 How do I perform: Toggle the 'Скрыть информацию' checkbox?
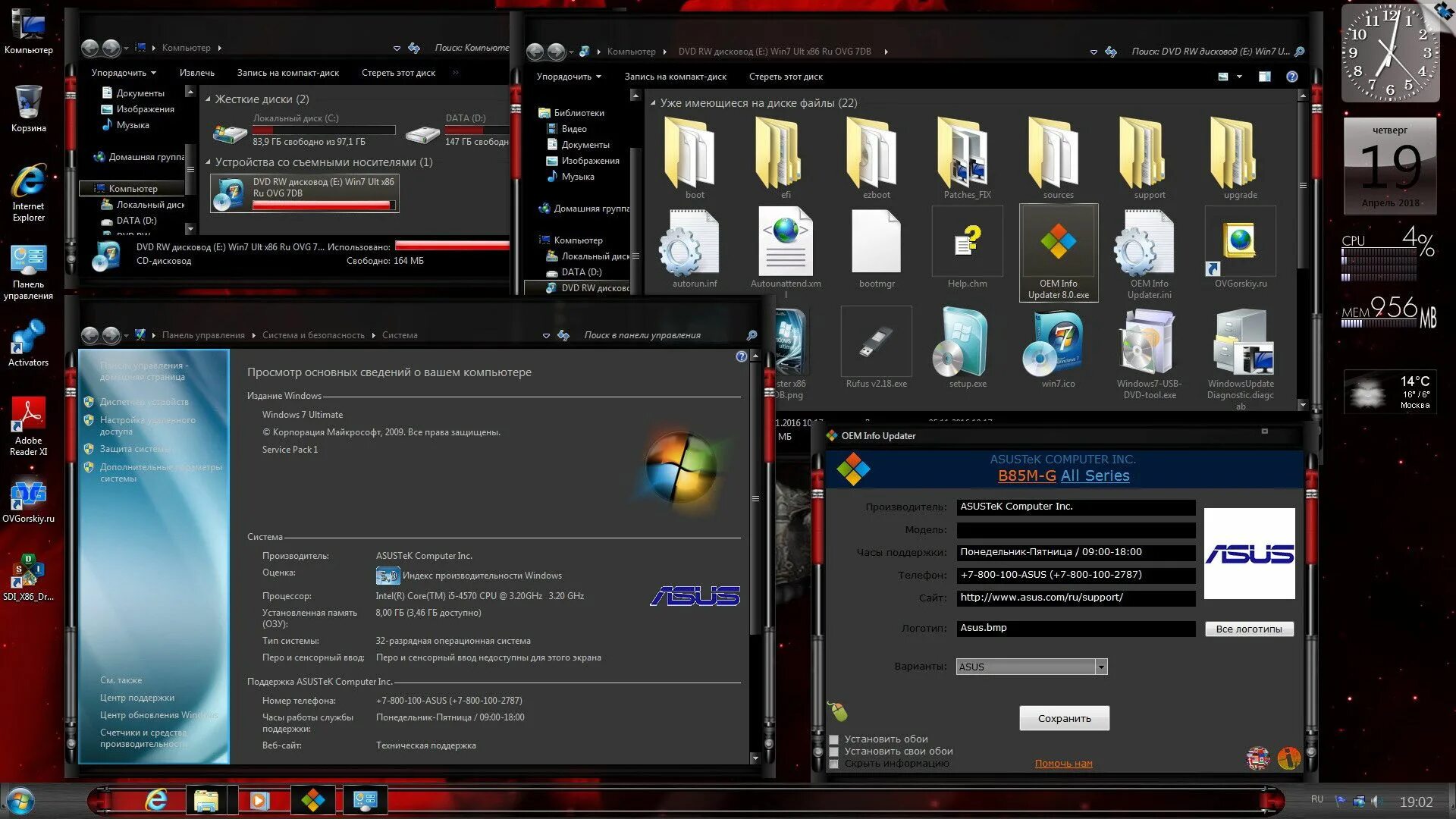834,764
